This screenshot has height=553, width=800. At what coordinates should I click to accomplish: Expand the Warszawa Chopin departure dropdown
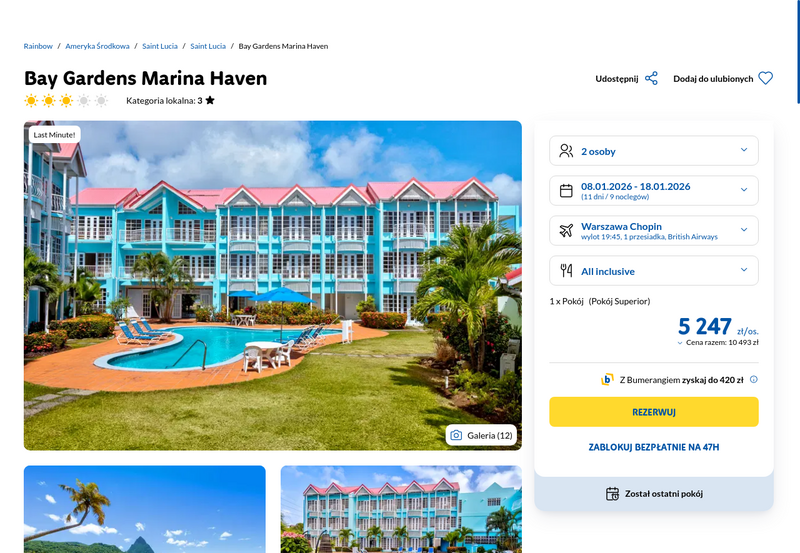coord(654,231)
